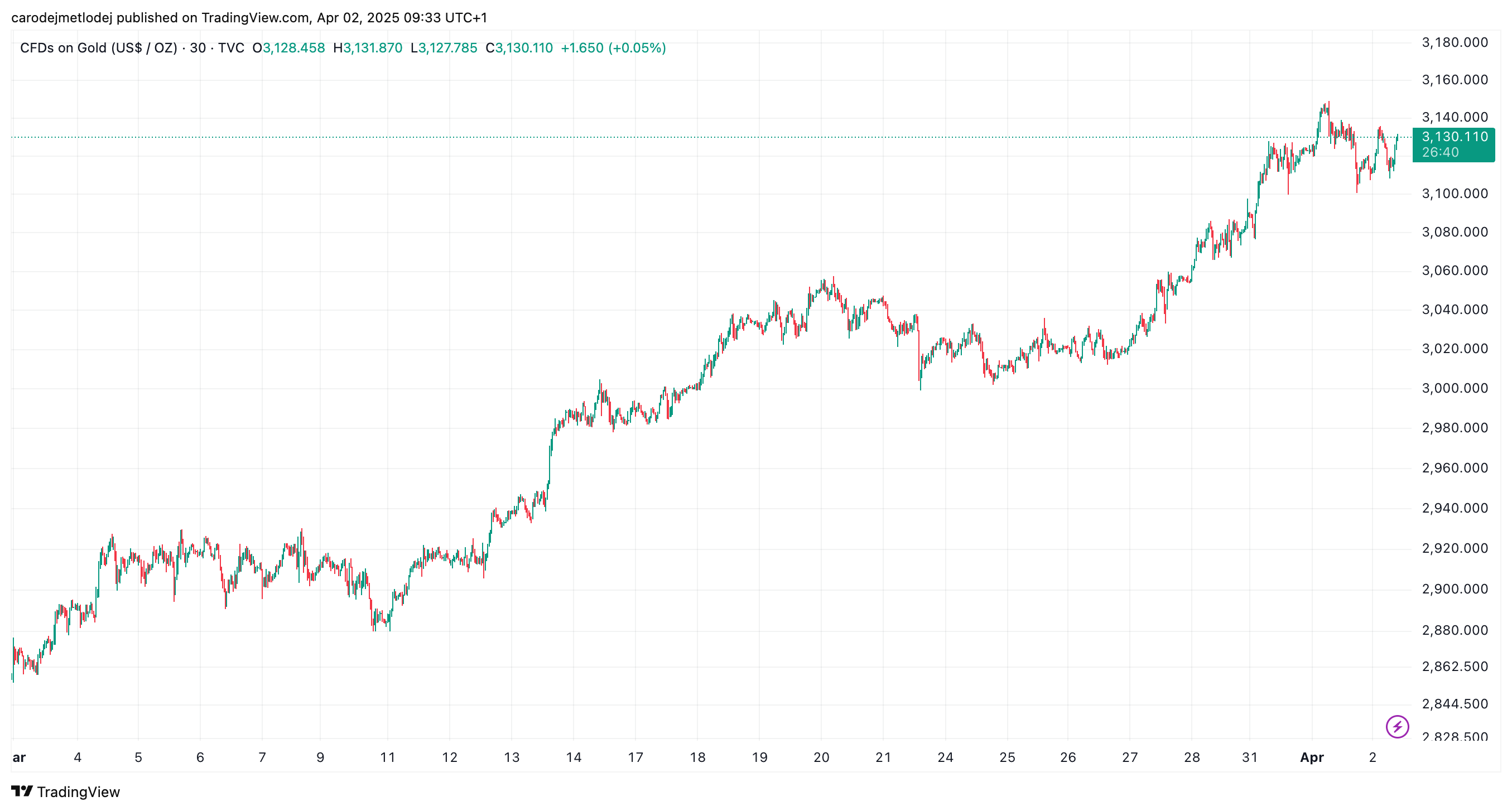Select the CFDs on Gold symbol title
The image size is (1512, 811).
coord(99,47)
